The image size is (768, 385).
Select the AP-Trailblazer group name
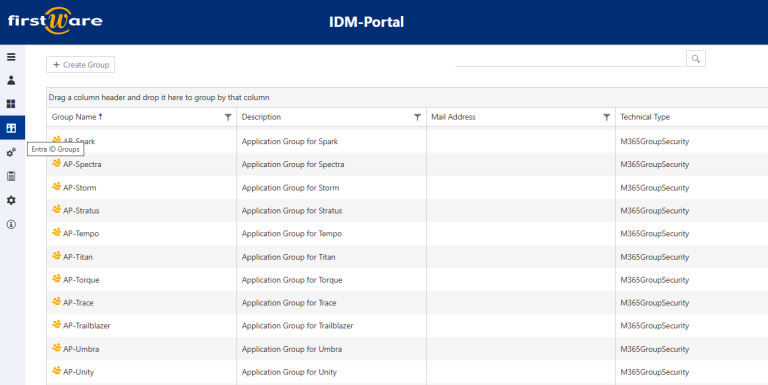point(87,326)
